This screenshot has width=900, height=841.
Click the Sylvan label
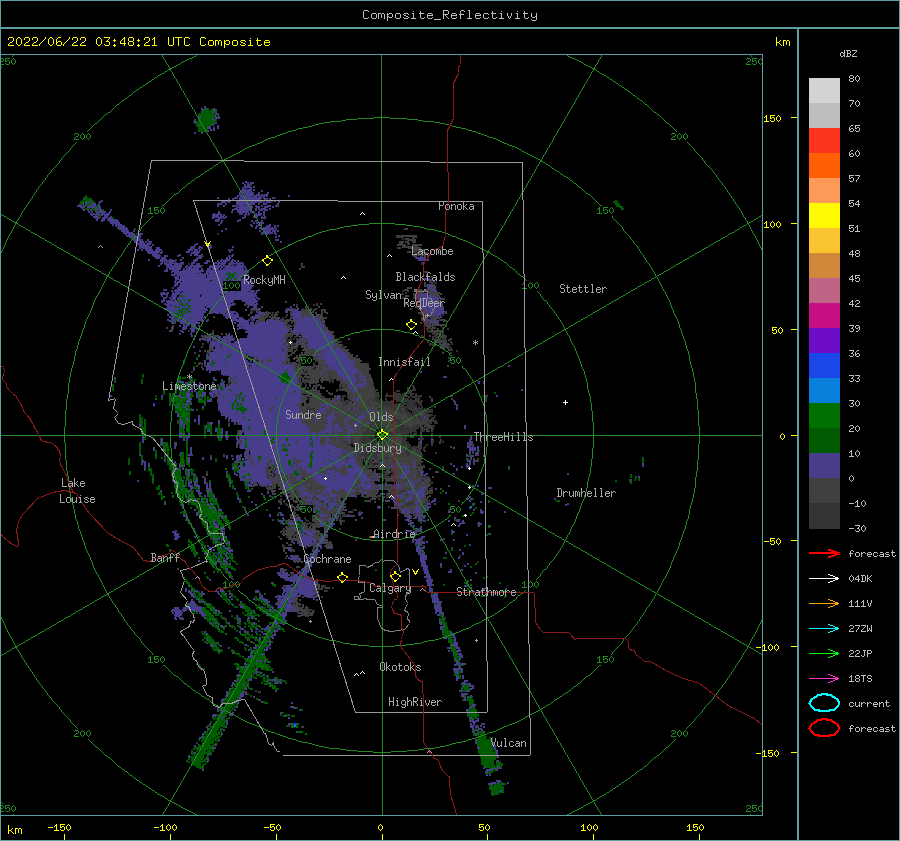383,294
